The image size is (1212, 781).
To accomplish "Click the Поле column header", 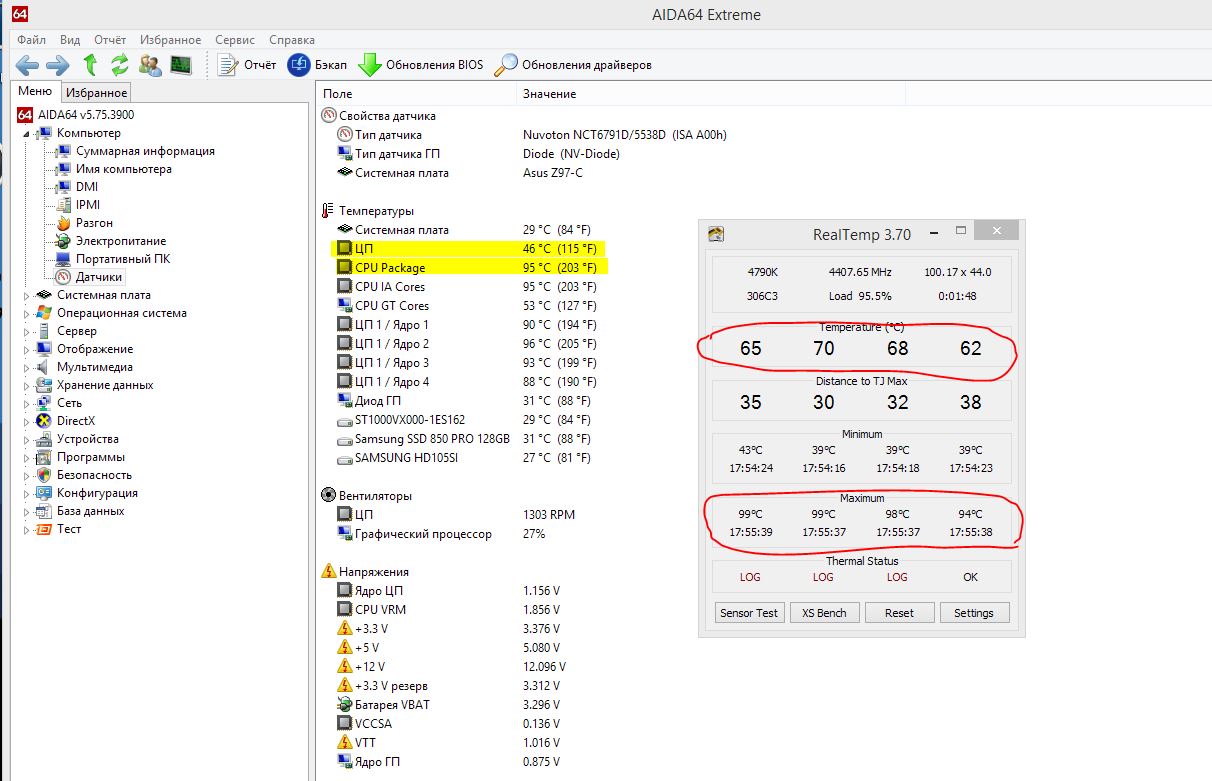I will tap(416, 93).
